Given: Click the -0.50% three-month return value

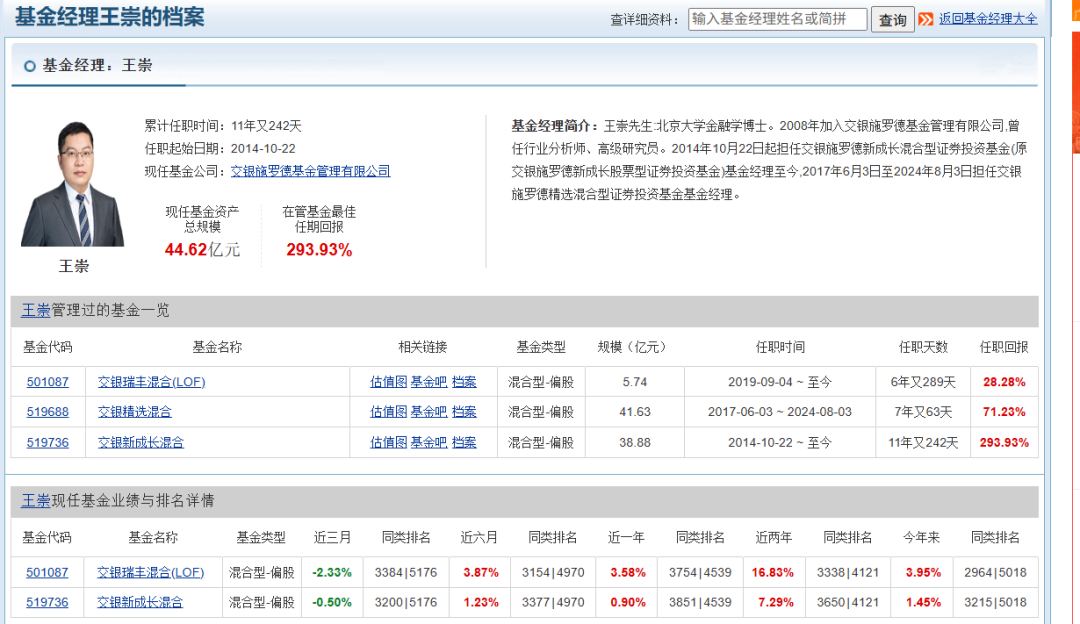Looking at the screenshot, I should (x=332, y=602).
